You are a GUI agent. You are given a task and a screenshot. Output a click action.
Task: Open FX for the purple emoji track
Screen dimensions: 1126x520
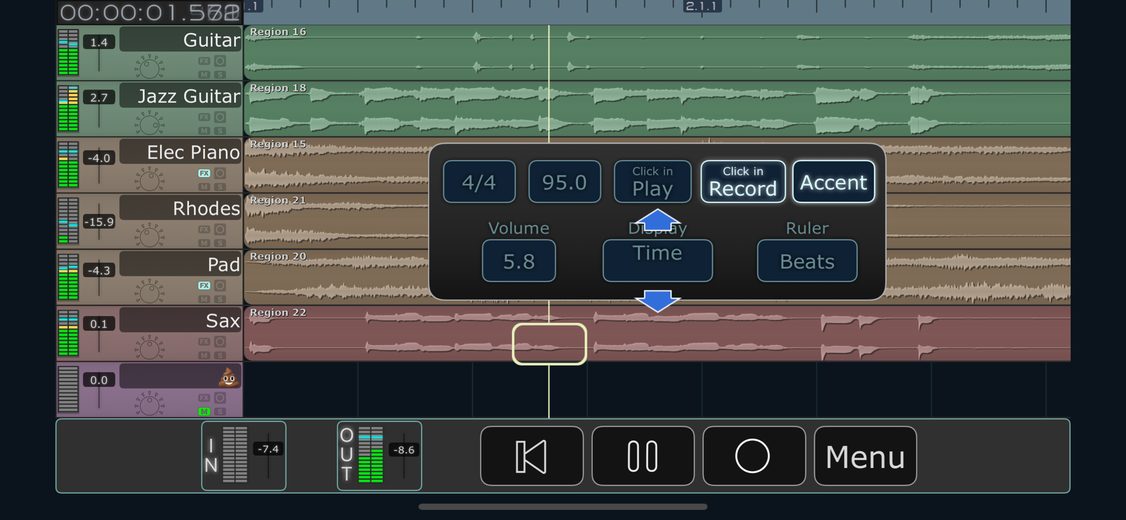tap(204, 398)
